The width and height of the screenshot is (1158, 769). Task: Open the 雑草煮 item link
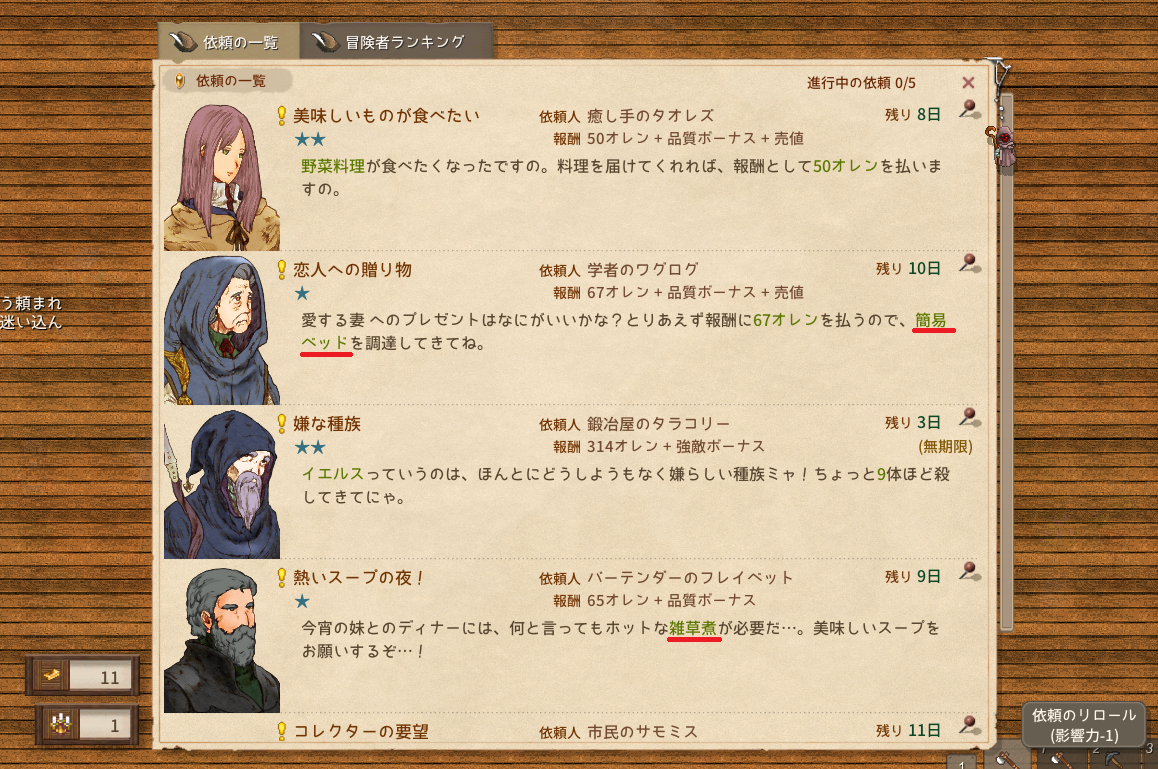pyautogui.click(x=693, y=628)
